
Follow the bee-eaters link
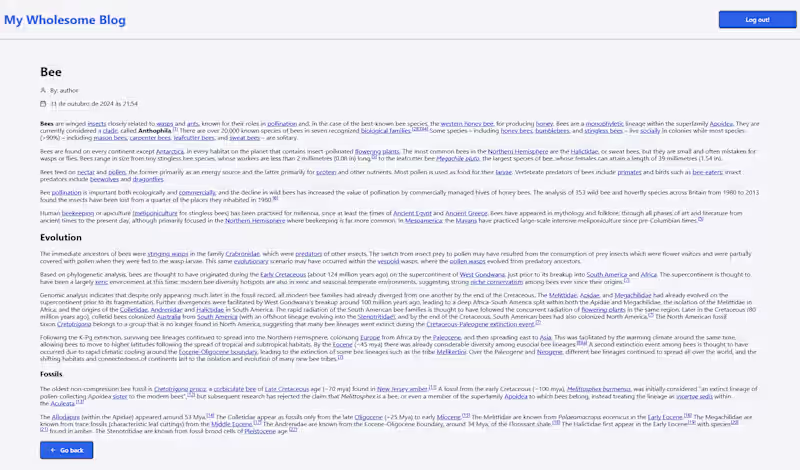click(x=707, y=172)
